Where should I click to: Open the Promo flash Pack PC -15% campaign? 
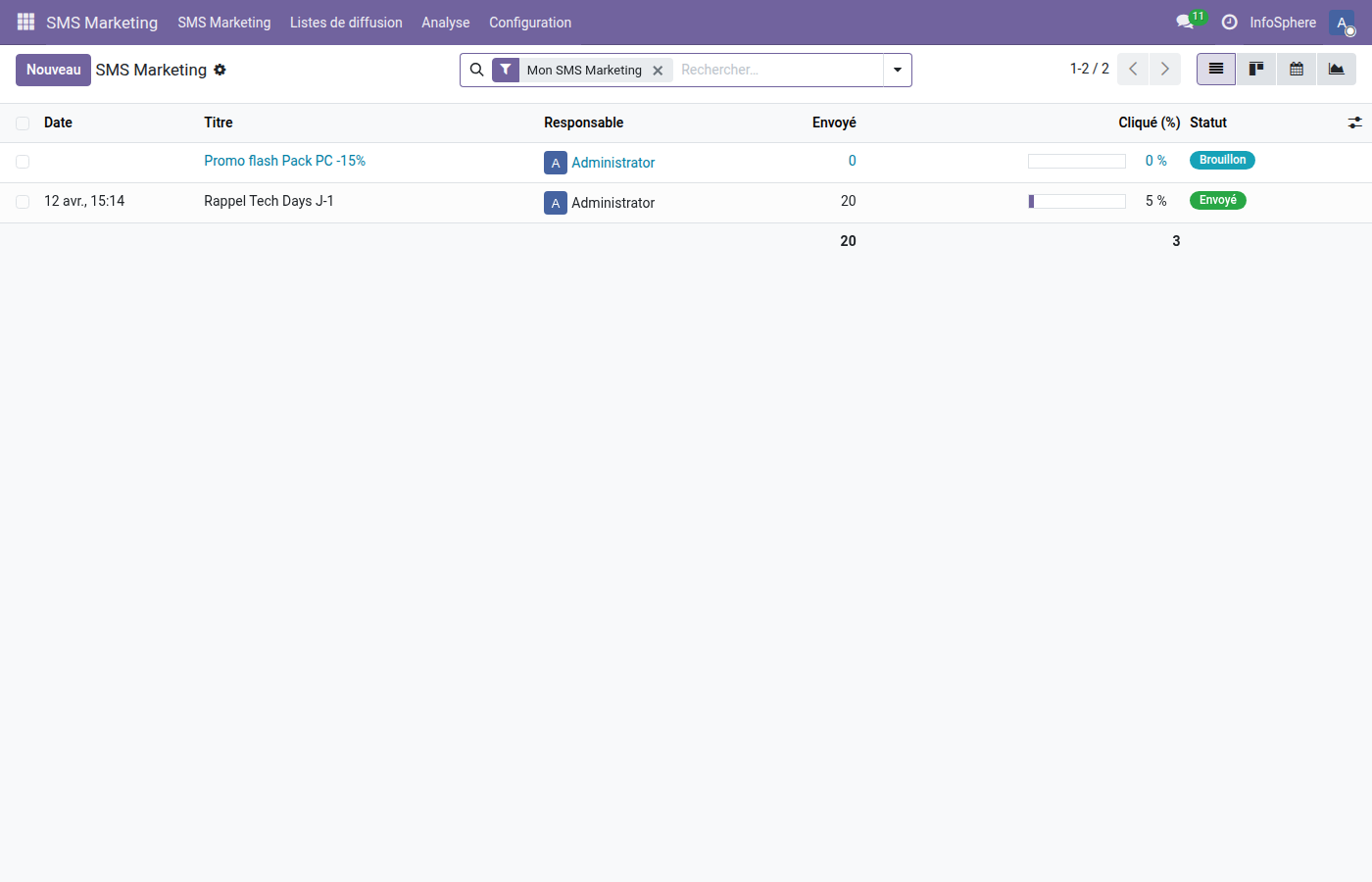[x=284, y=161]
